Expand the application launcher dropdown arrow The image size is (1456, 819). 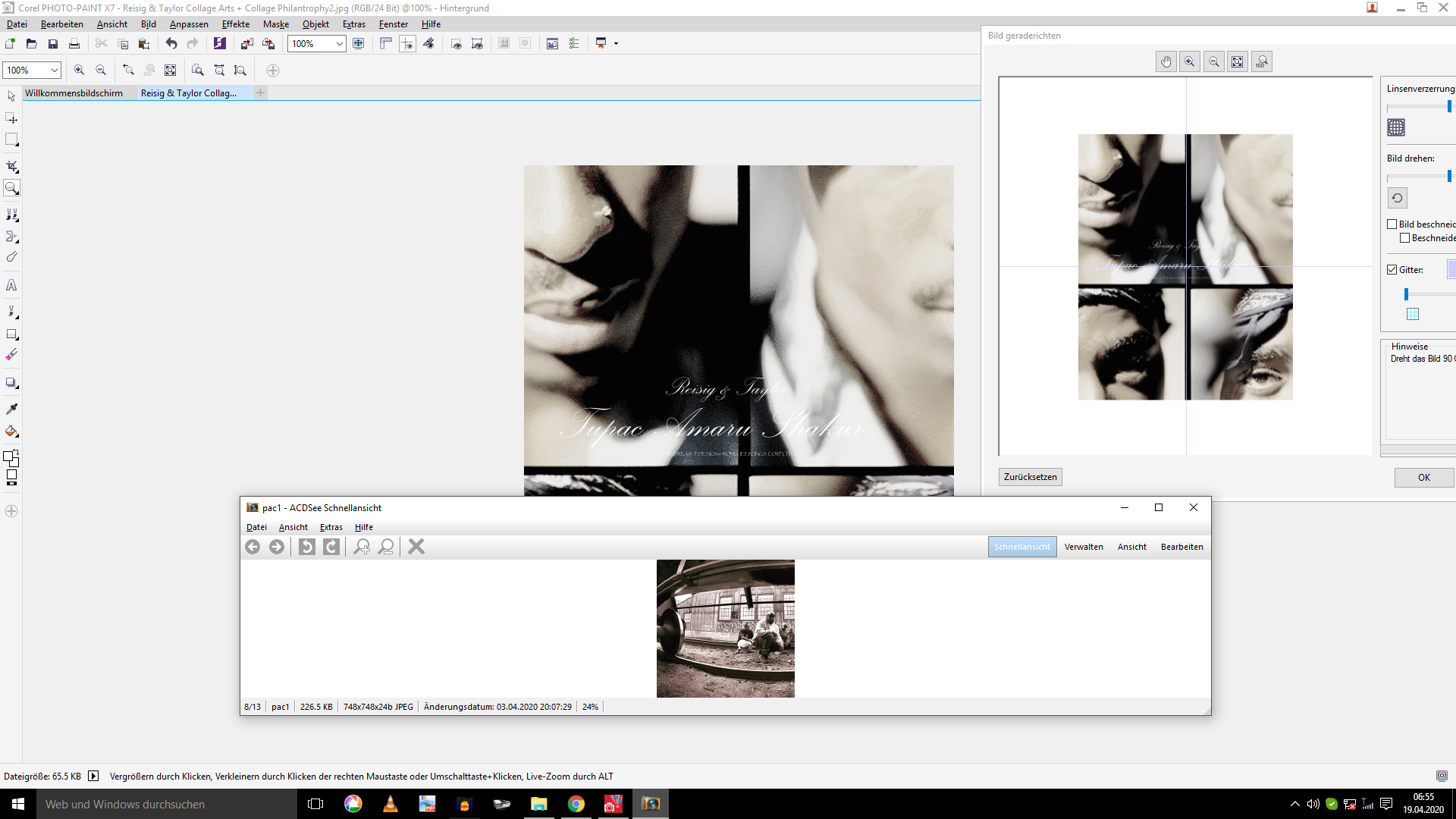click(x=616, y=44)
